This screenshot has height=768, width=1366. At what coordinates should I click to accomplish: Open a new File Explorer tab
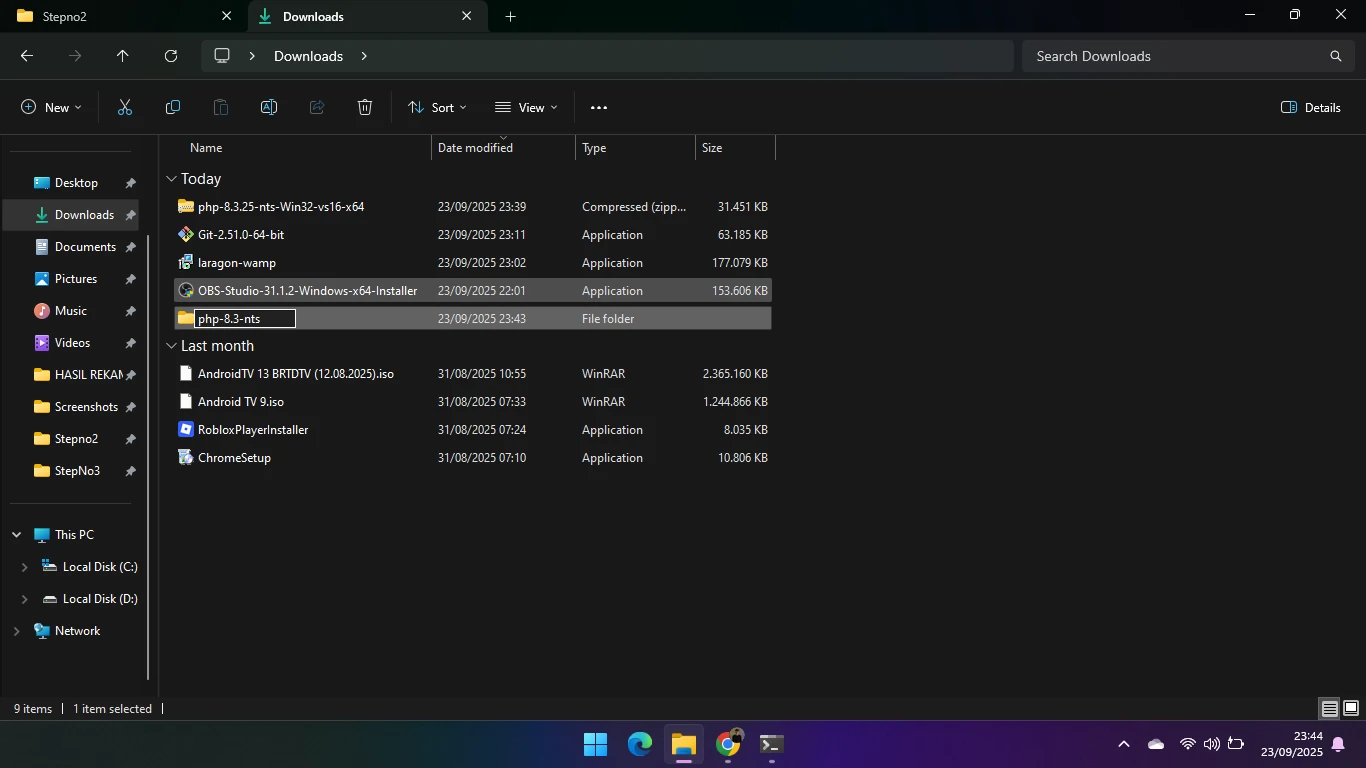(x=510, y=16)
